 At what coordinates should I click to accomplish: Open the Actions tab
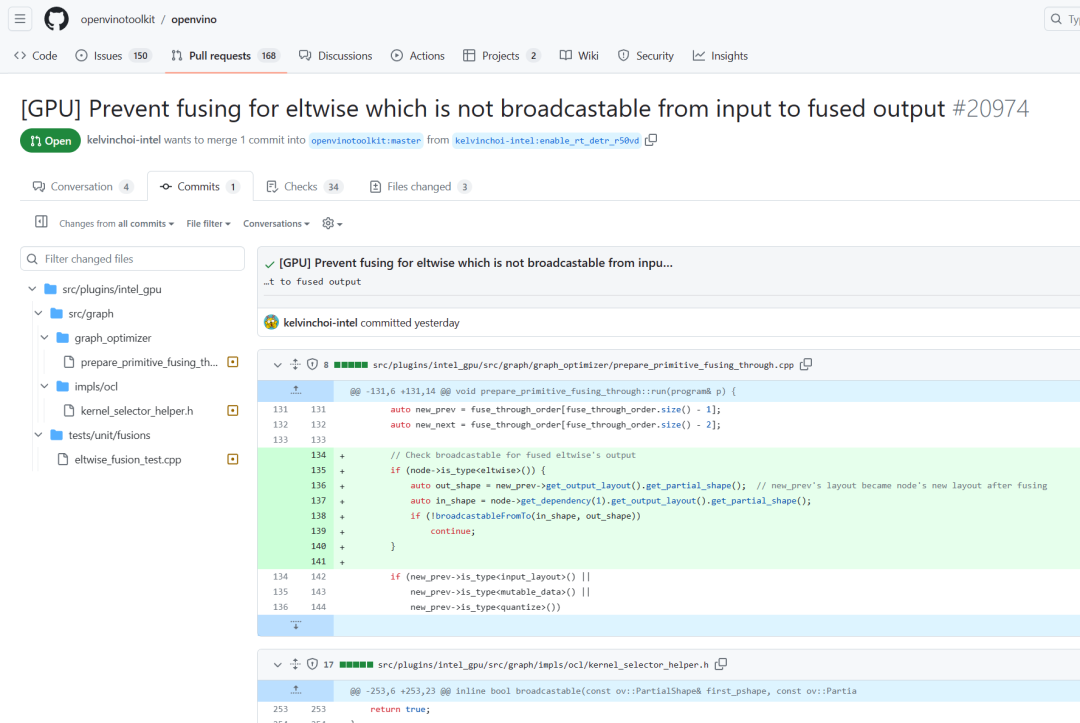pos(418,56)
